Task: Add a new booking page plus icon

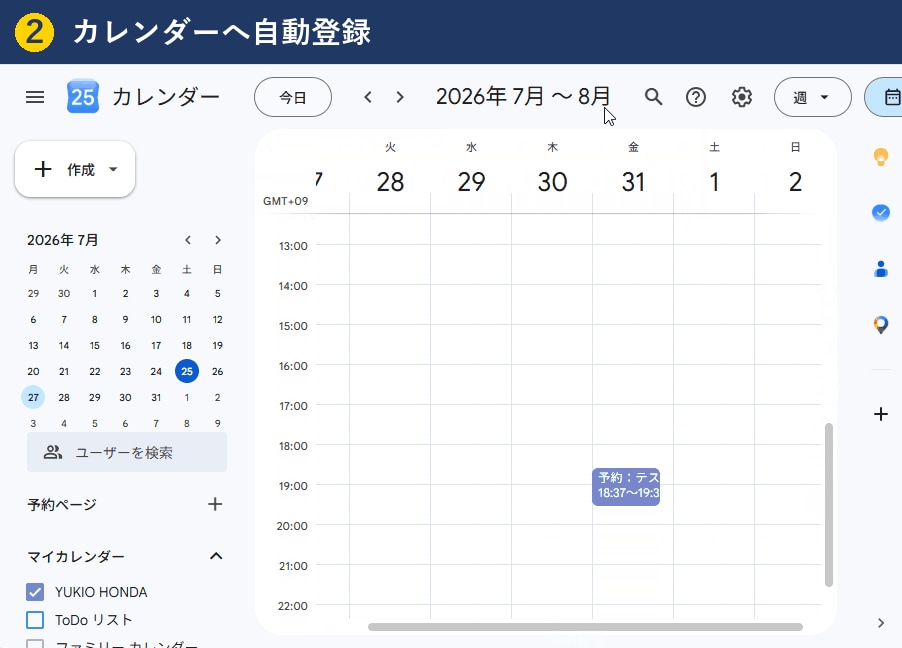Action: tap(215, 504)
